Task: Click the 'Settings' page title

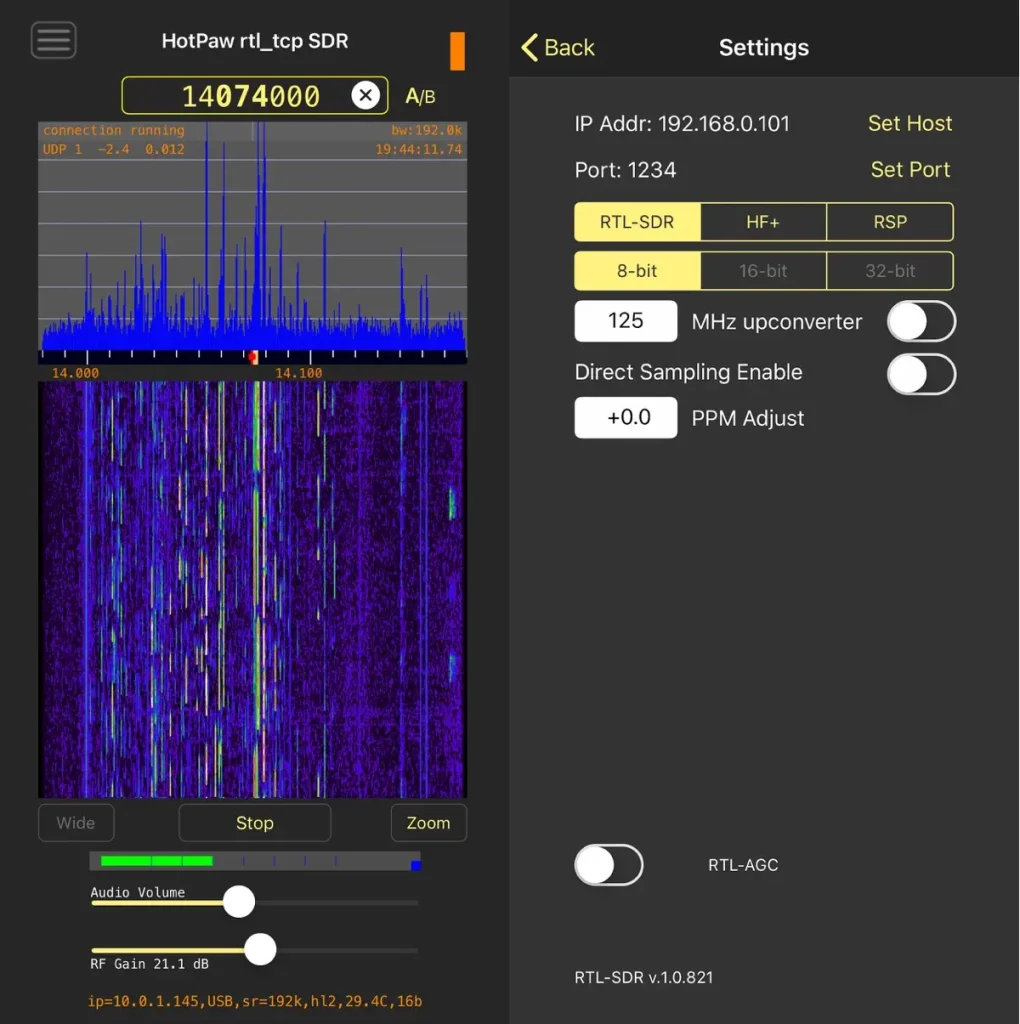Action: pyautogui.click(x=764, y=48)
